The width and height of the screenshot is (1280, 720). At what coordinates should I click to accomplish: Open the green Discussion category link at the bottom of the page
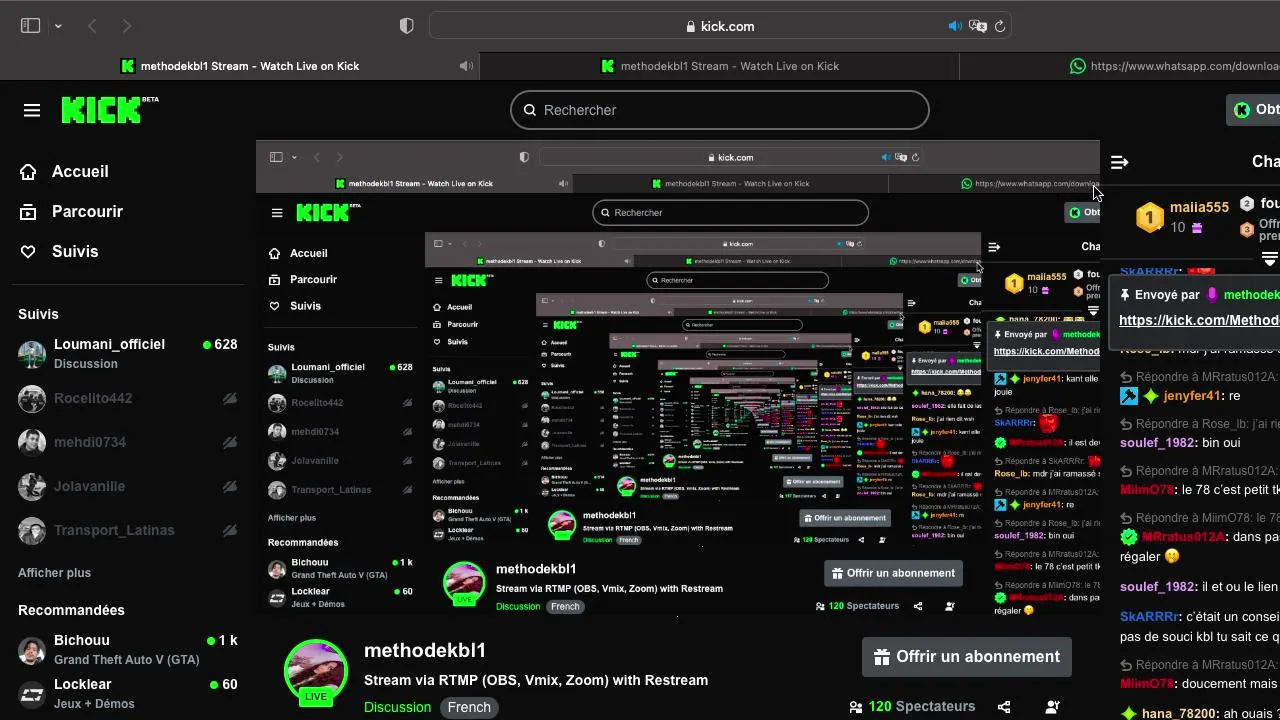point(397,707)
